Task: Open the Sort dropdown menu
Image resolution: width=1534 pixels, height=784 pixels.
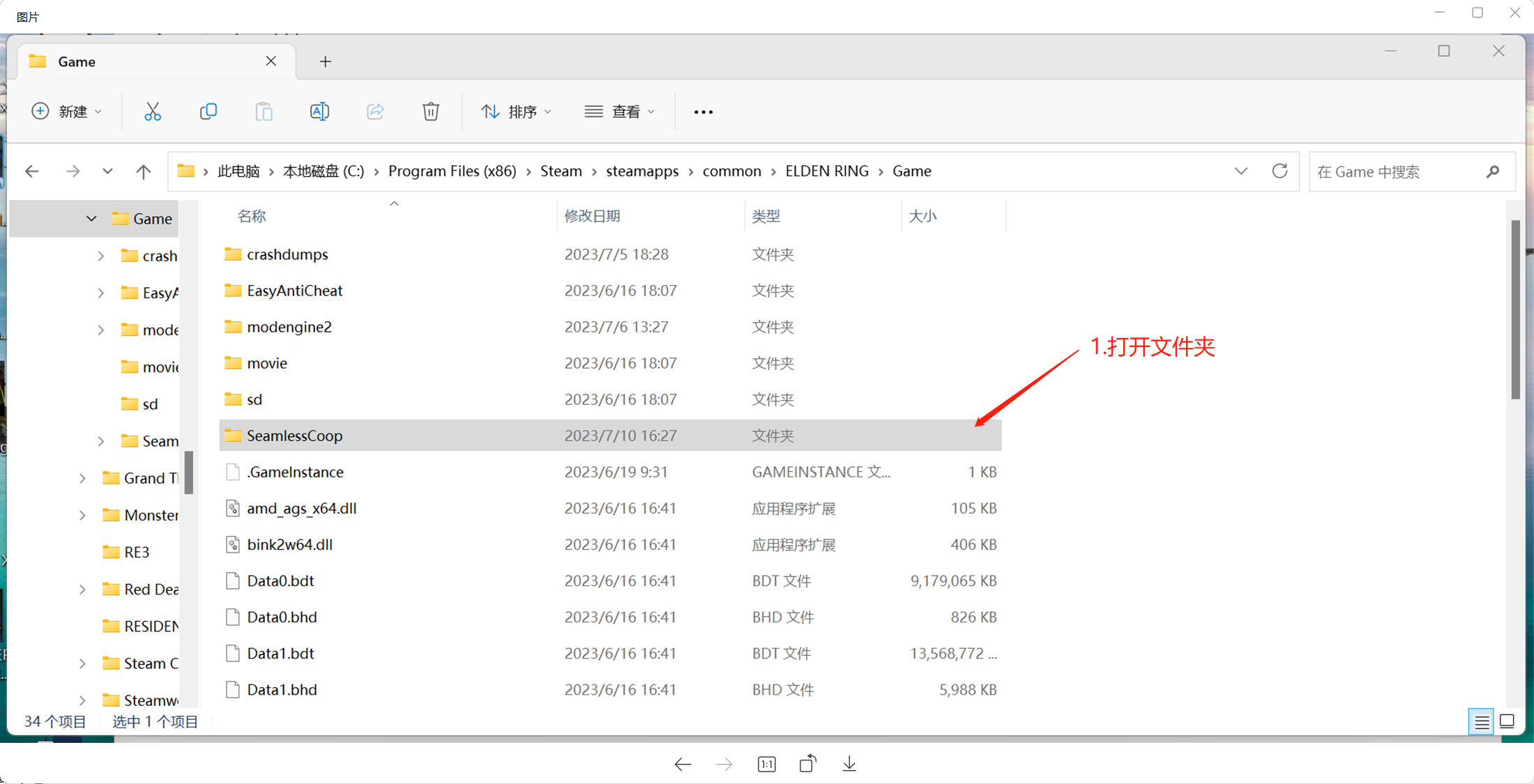Action: [516, 112]
